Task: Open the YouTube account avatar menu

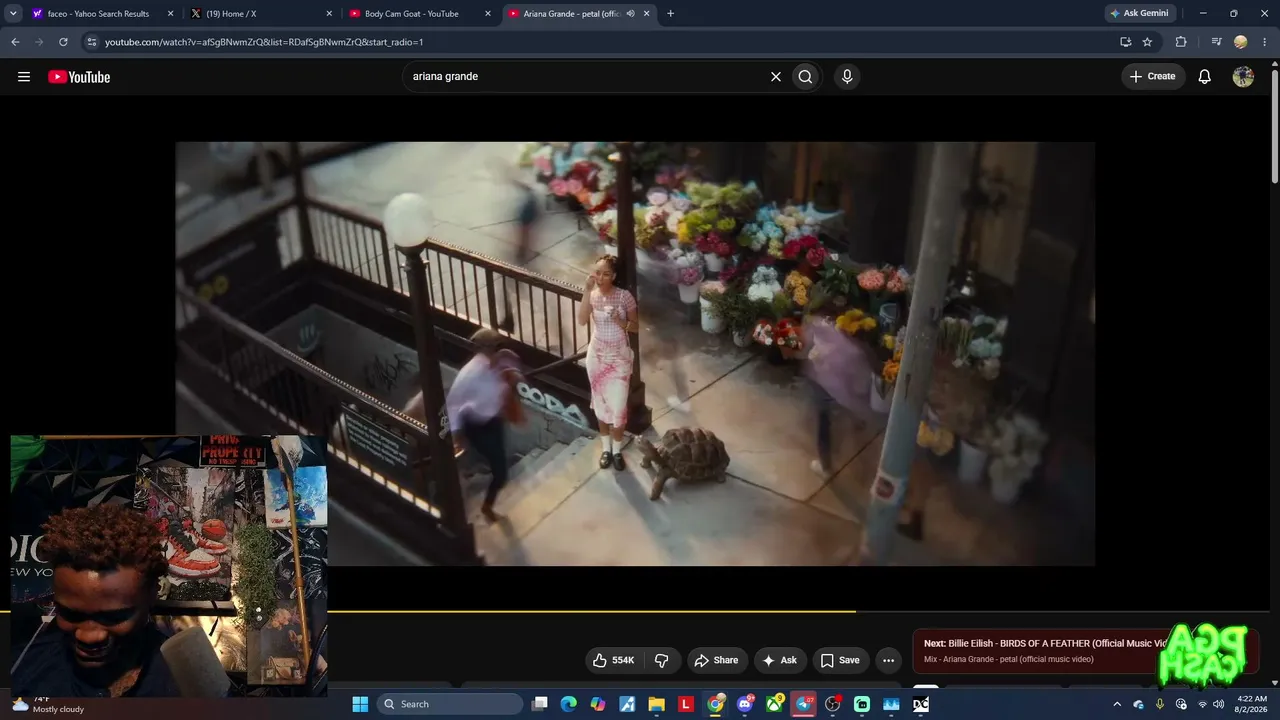Action: tap(1243, 77)
